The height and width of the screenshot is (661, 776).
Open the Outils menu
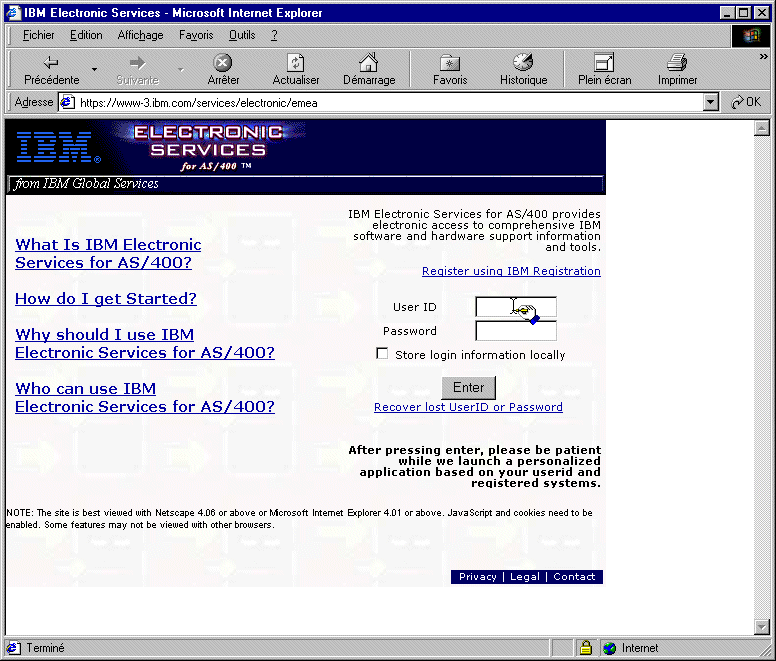tap(242, 35)
